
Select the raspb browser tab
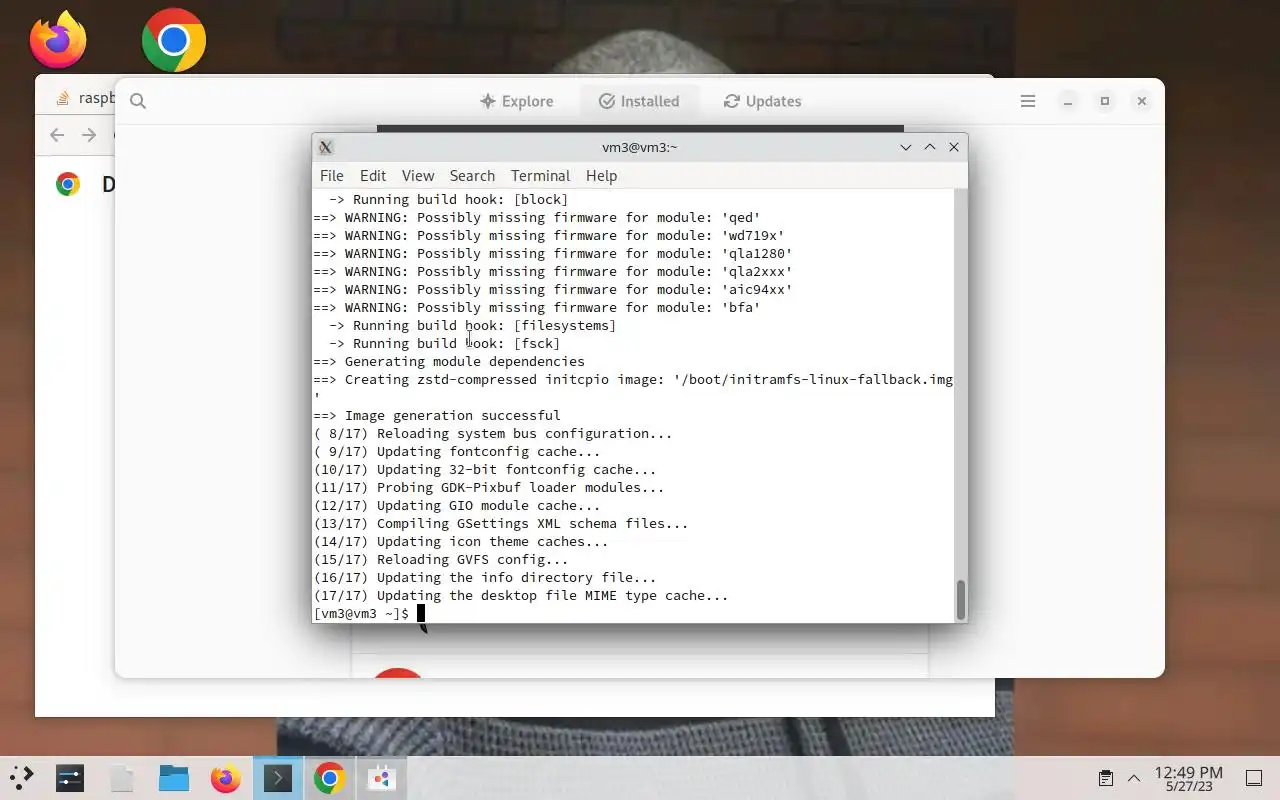click(x=84, y=98)
